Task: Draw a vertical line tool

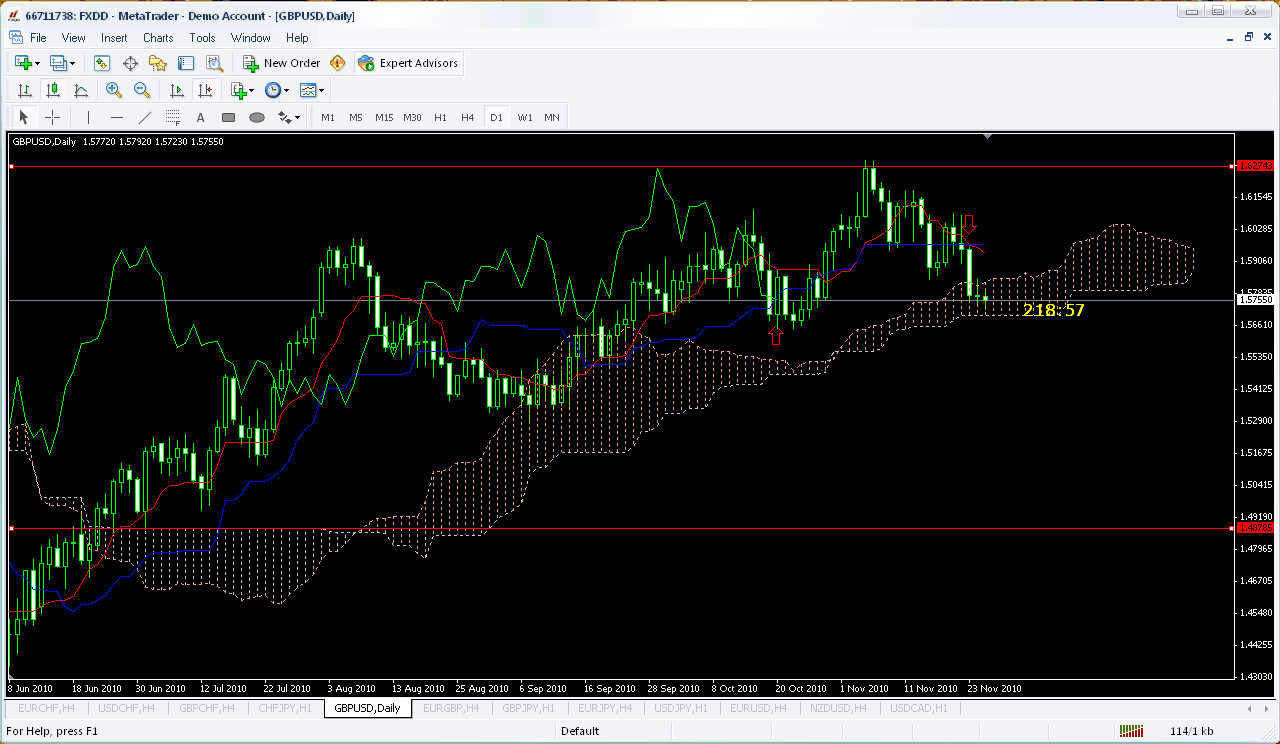Action: point(89,117)
